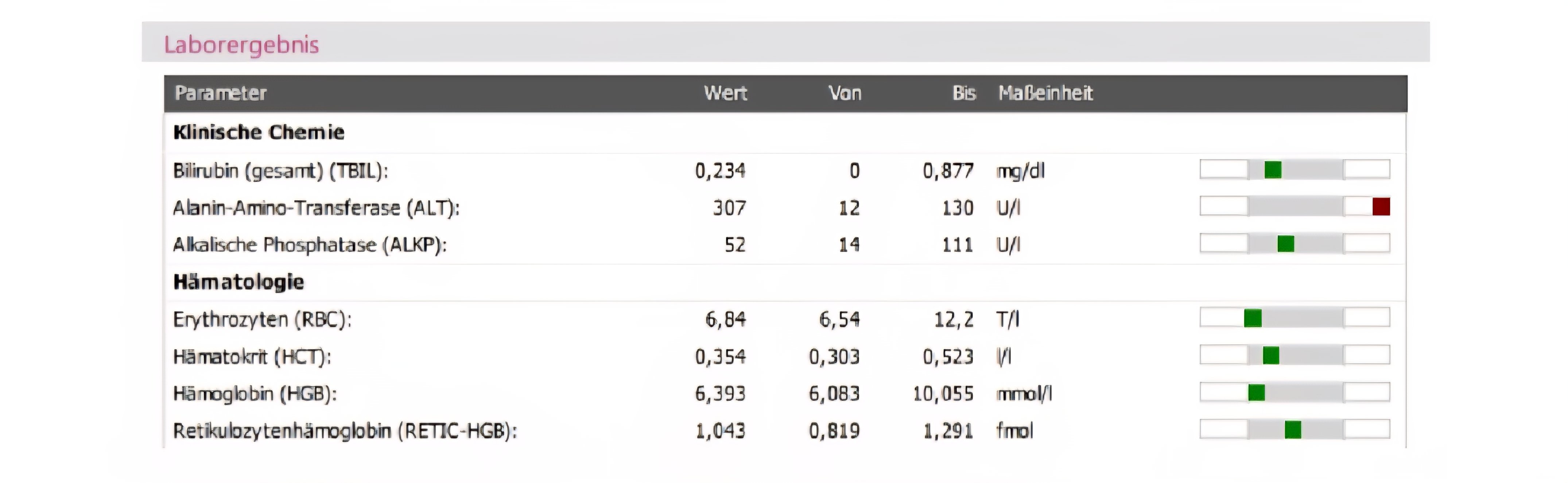This screenshot has width=1568, height=483.
Task: Click the ALT value 307
Action: (x=729, y=208)
